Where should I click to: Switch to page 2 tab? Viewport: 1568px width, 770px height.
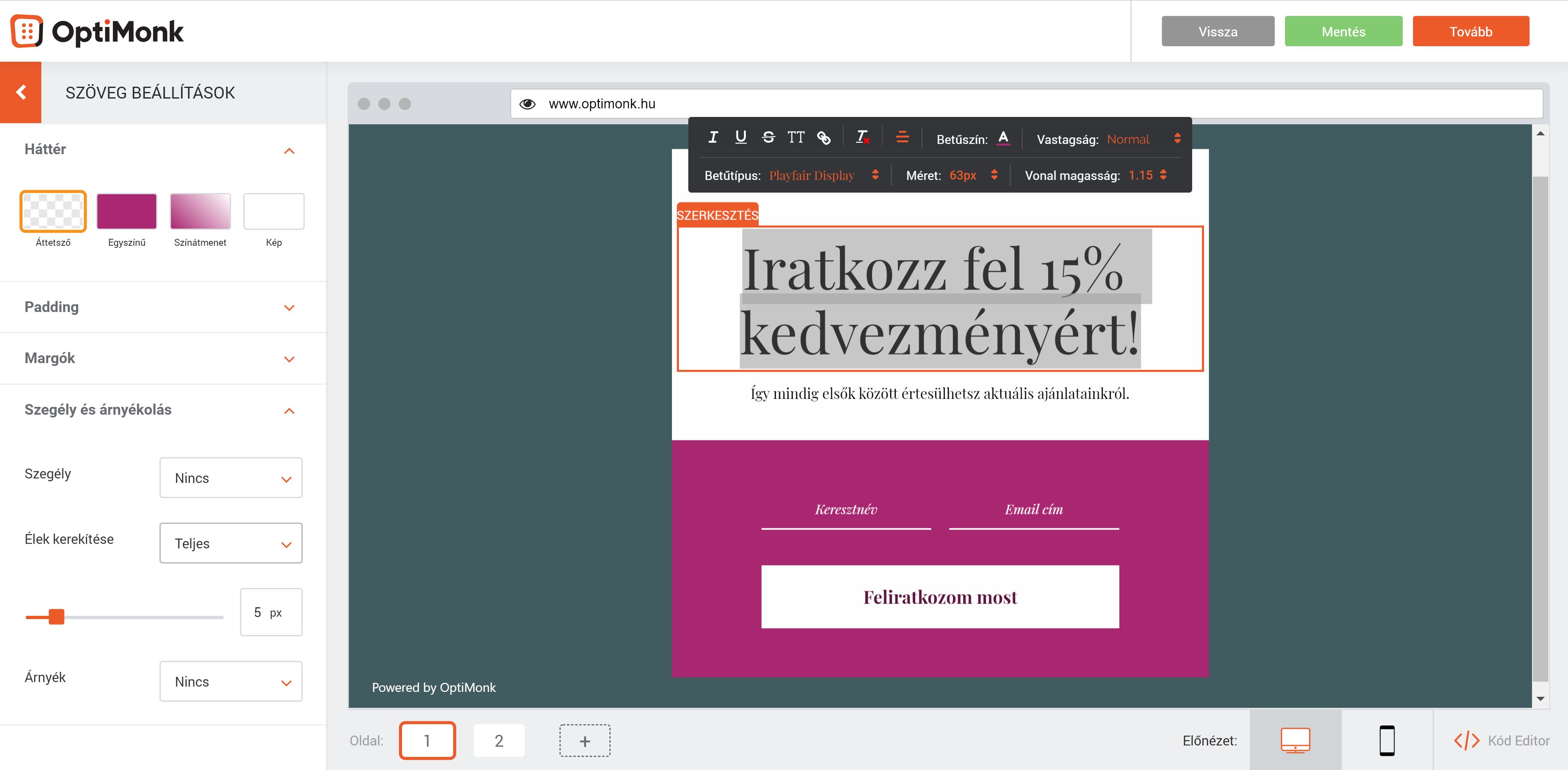499,741
